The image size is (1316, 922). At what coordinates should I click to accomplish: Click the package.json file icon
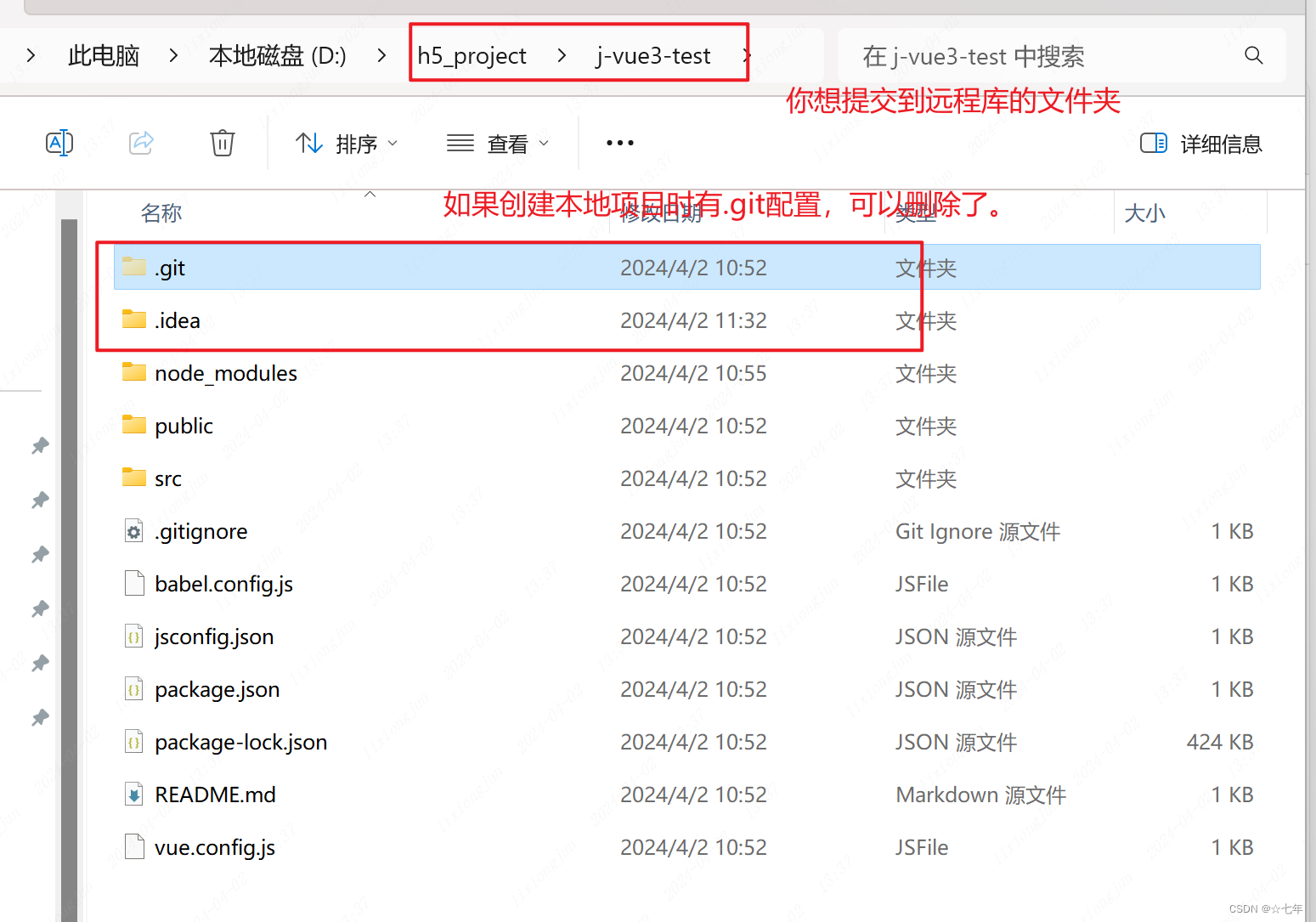point(134,689)
